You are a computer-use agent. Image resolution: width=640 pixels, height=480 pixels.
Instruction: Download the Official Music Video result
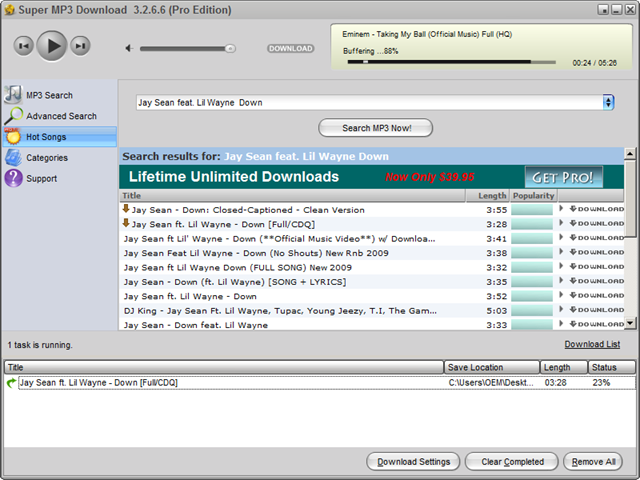[x=597, y=238]
